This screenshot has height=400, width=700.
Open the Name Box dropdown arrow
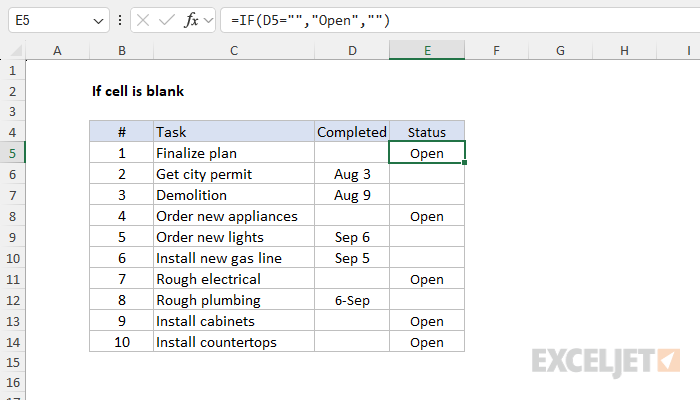click(98, 21)
